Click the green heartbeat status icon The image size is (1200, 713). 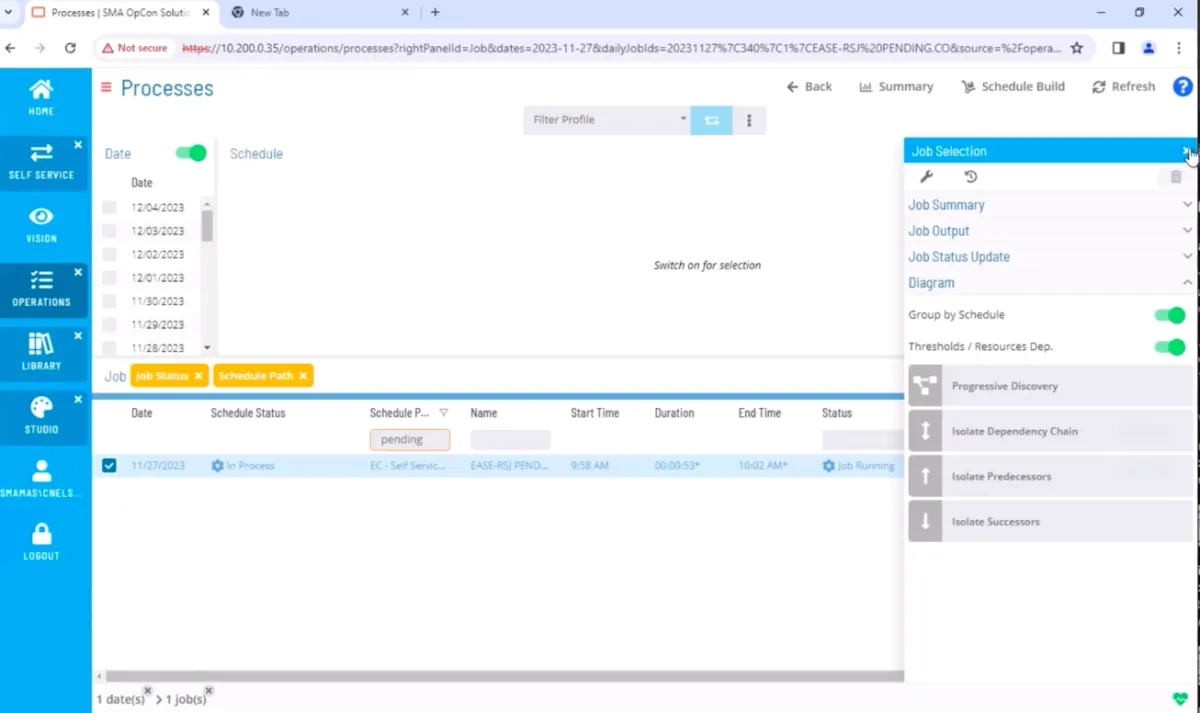tap(1181, 699)
